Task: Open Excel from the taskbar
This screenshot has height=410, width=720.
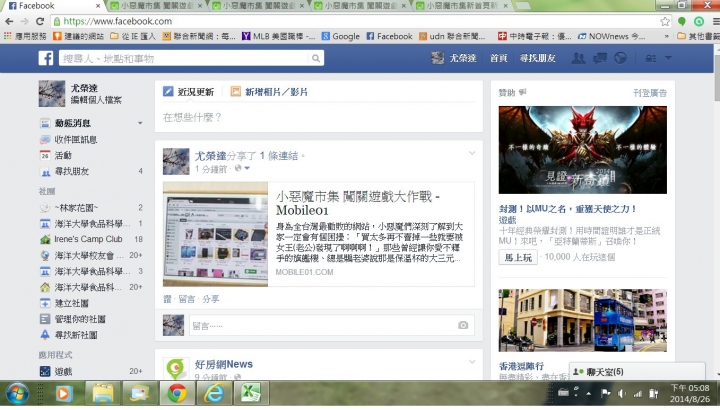Action: click(x=251, y=393)
